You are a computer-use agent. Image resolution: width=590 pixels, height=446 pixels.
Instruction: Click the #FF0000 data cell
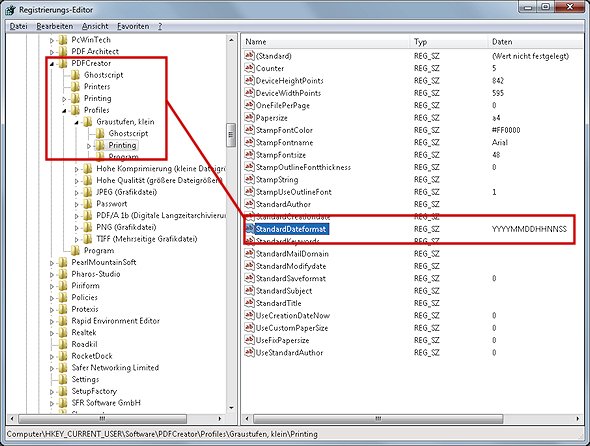(506, 130)
